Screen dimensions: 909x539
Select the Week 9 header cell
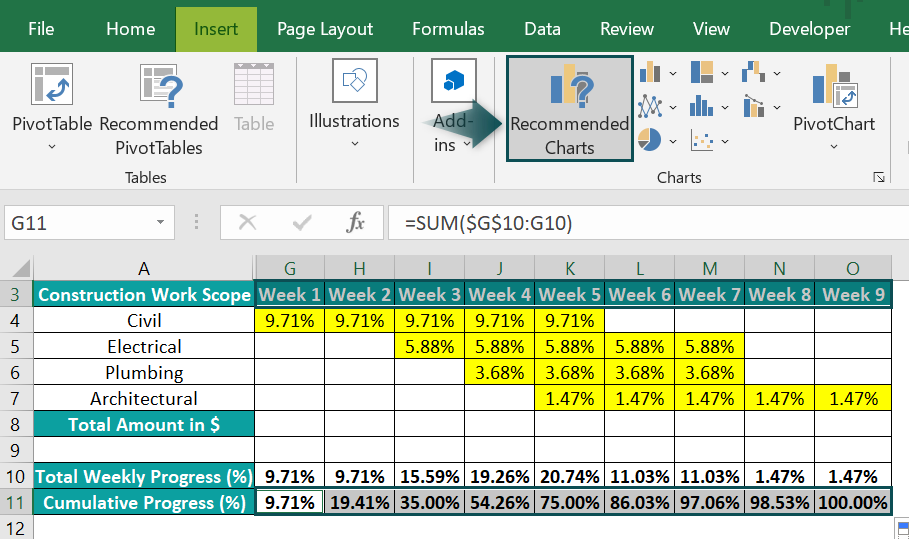click(853, 294)
